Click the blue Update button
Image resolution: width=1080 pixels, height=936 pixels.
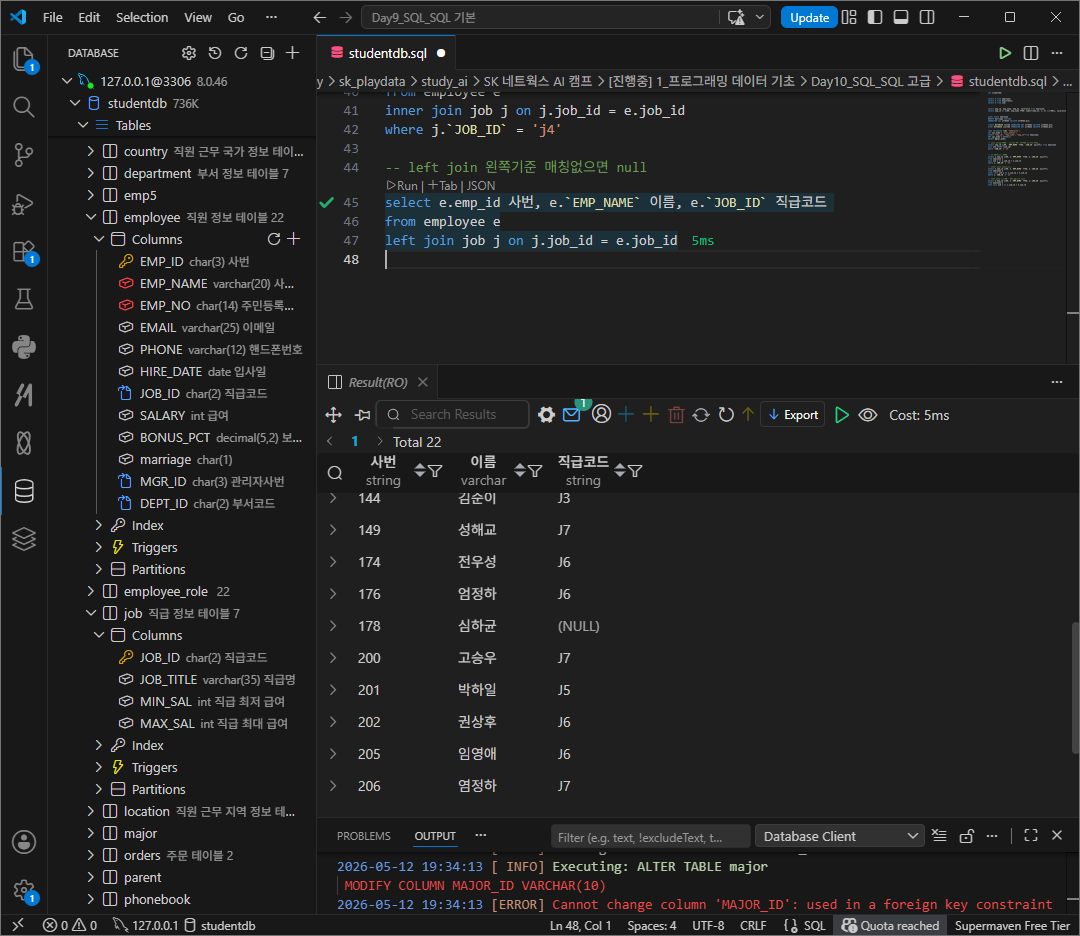(809, 17)
